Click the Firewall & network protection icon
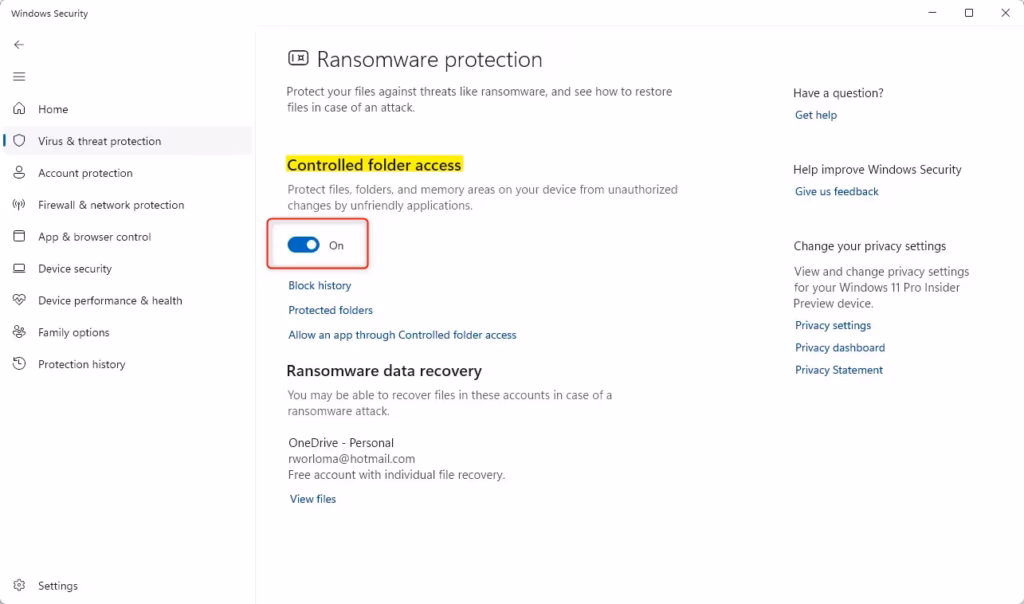The width and height of the screenshot is (1024, 604). pyautogui.click(x=19, y=205)
